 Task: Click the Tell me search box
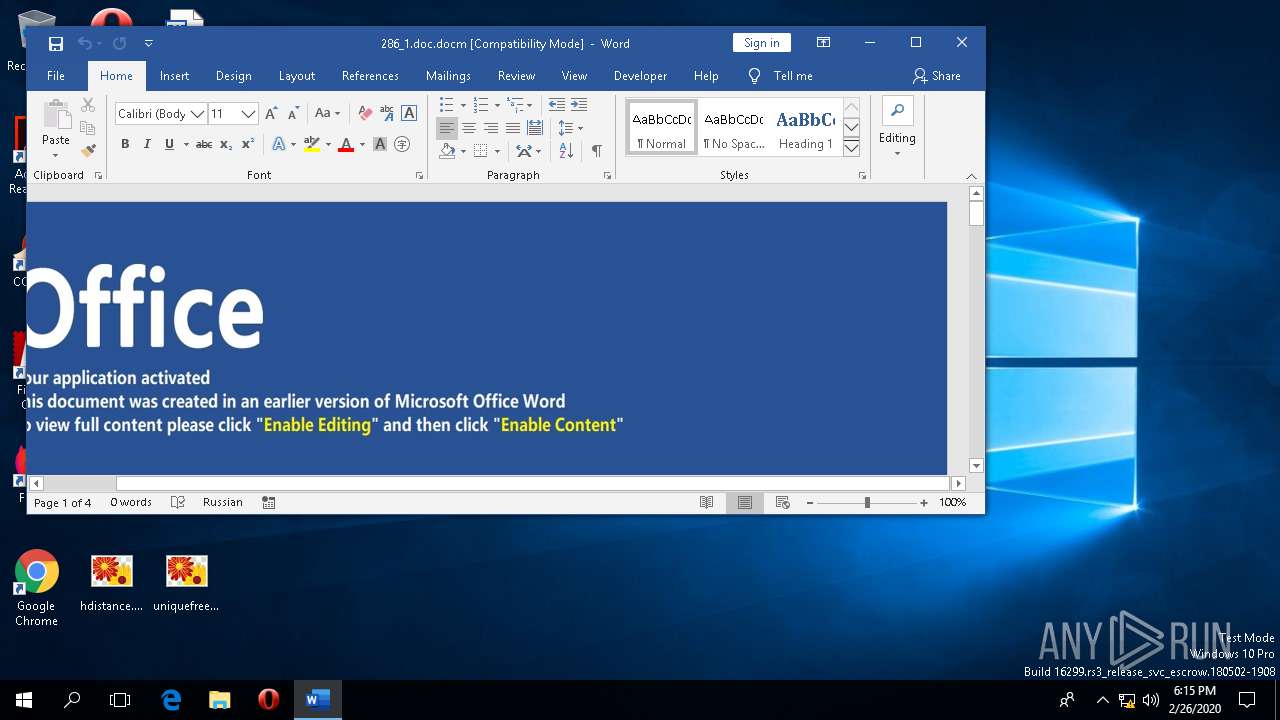(x=781, y=76)
